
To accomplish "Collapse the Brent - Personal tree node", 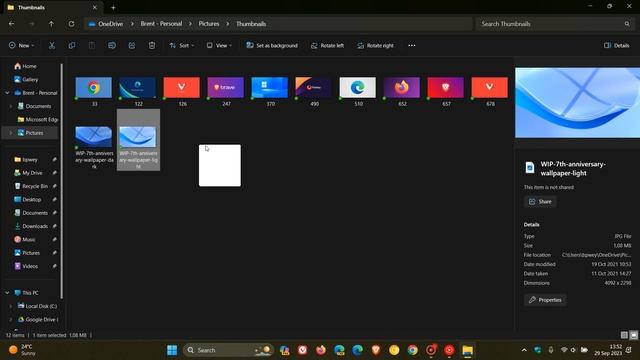I will click(7, 93).
